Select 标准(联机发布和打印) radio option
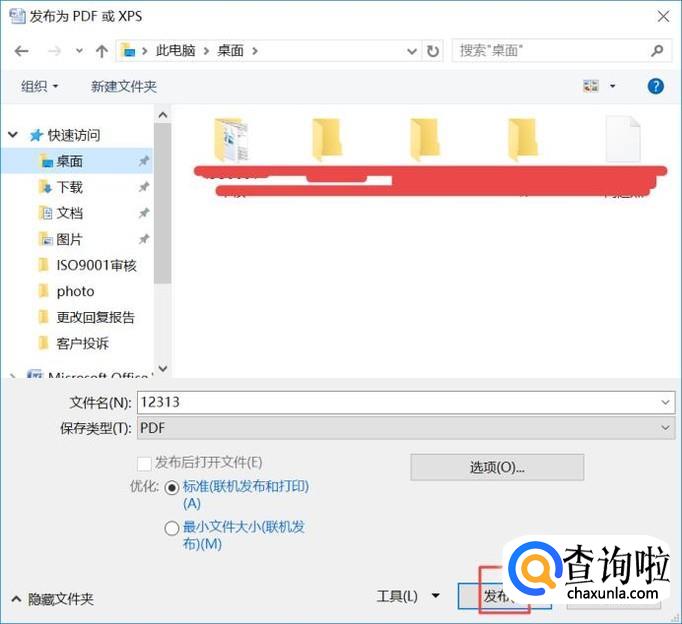 click(x=172, y=487)
